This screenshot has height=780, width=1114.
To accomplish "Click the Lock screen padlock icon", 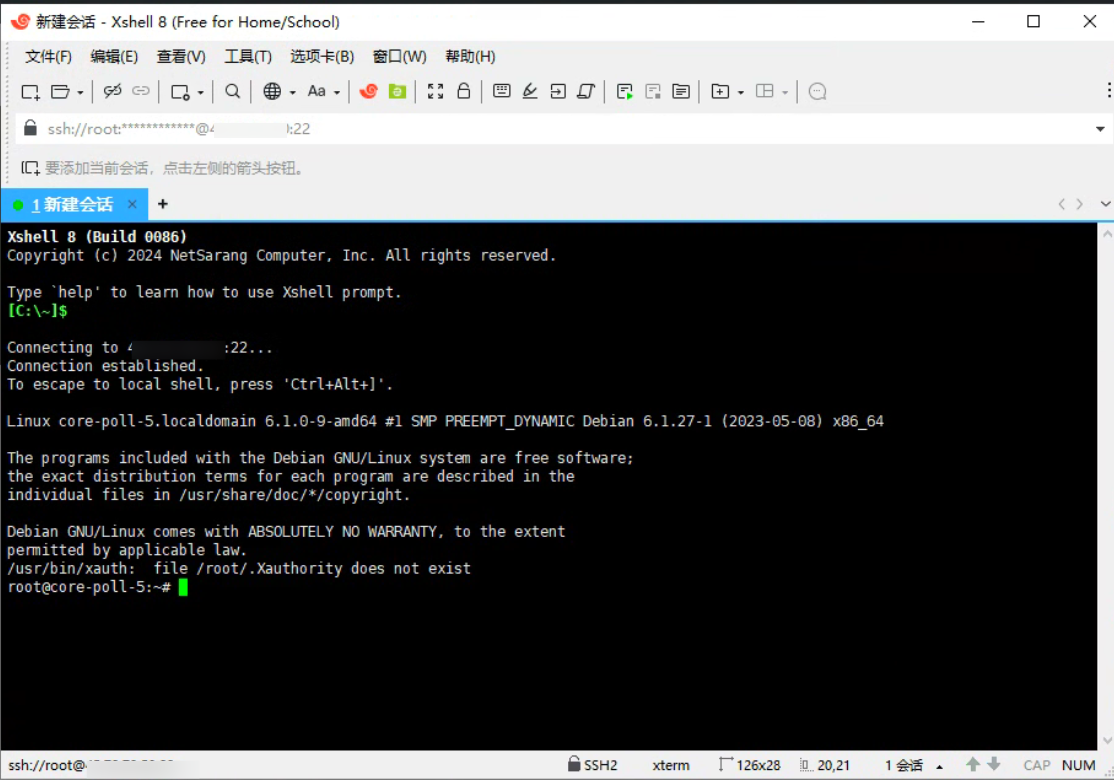I will tap(463, 92).
